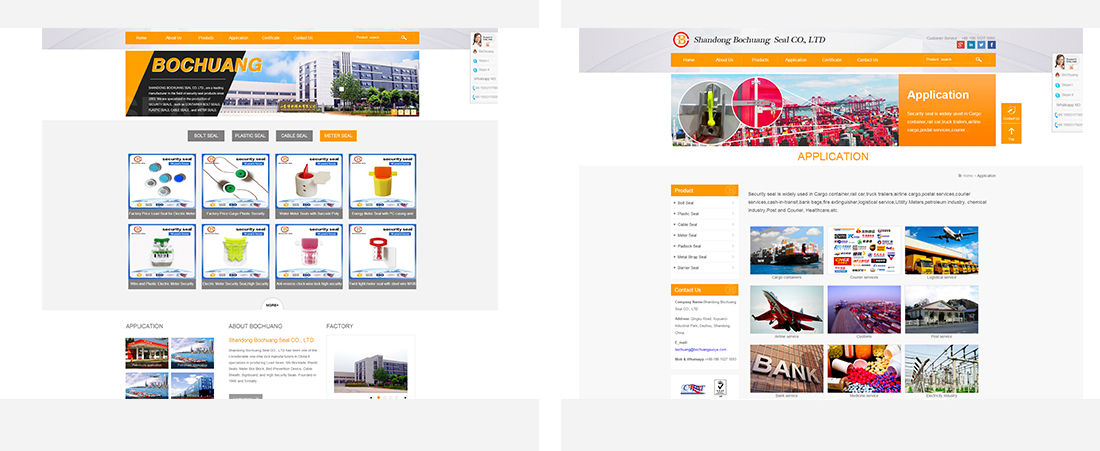Click the Skype II contact in right page support widget
The image size is (1100, 451).
[x=1066, y=94]
